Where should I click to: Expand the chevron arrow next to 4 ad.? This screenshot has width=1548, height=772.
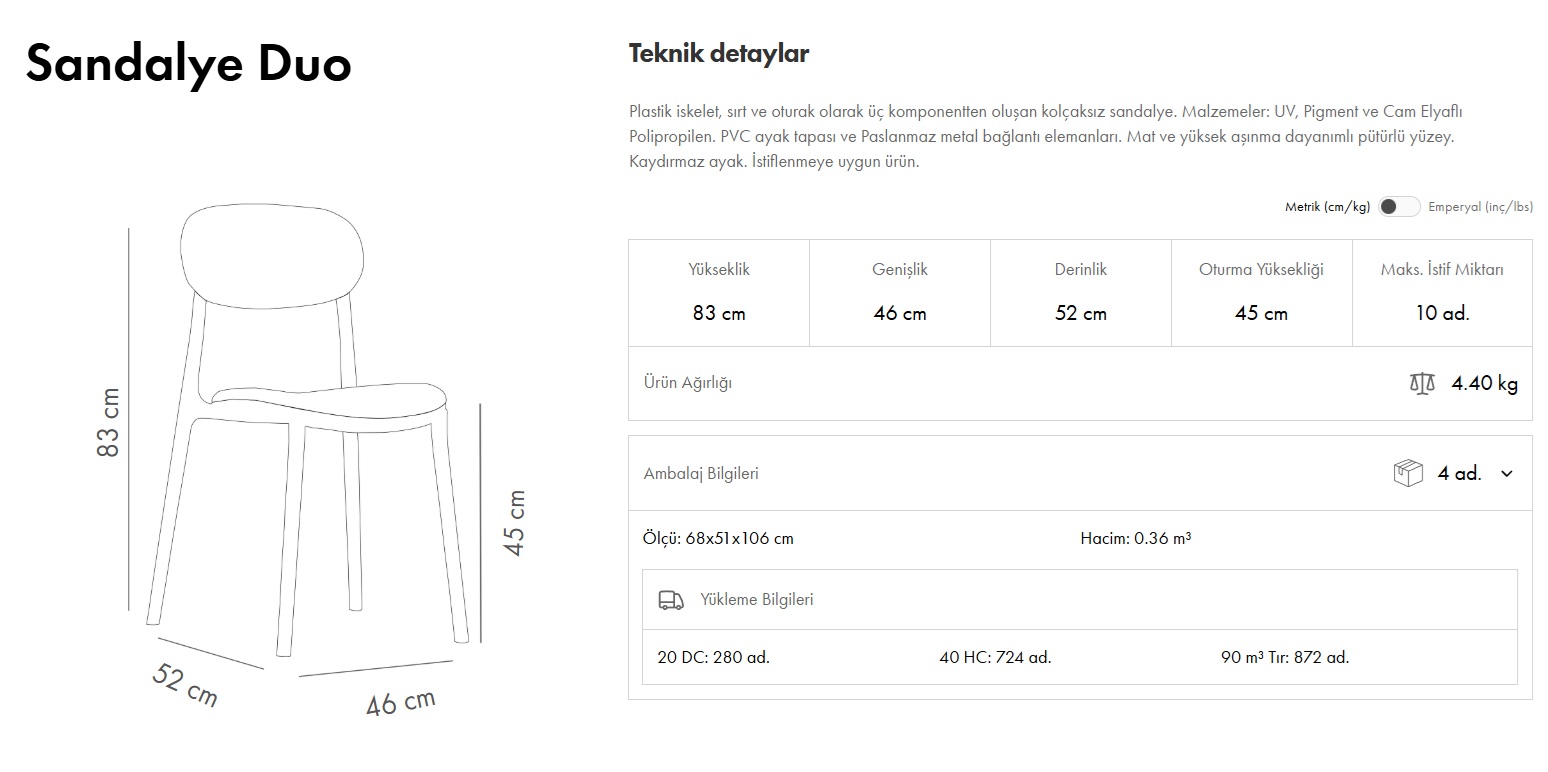tap(1507, 474)
